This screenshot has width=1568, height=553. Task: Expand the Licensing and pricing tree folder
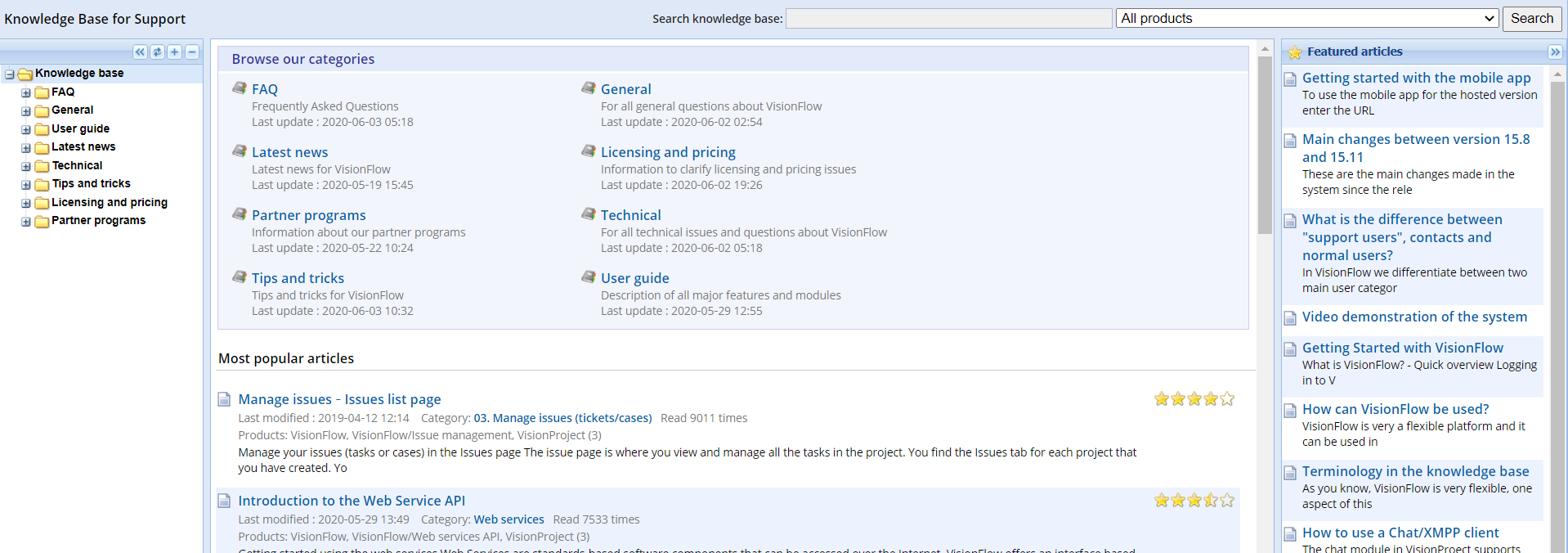point(26,204)
